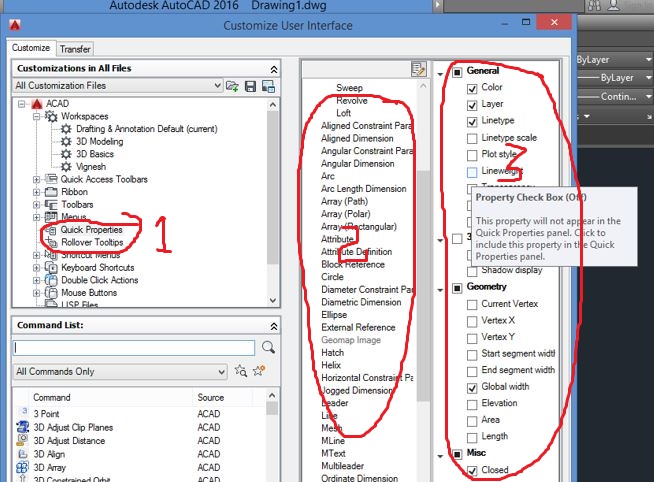Select Rollover Tooltips in the tree
The image size is (654, 482).
tap(92, 242)
